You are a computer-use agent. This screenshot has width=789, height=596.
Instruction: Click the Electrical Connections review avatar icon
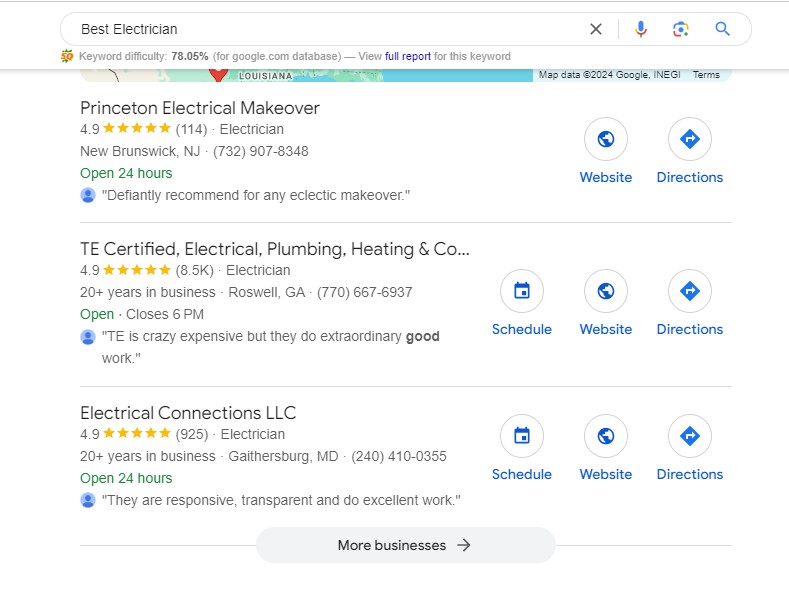point(88,500)
